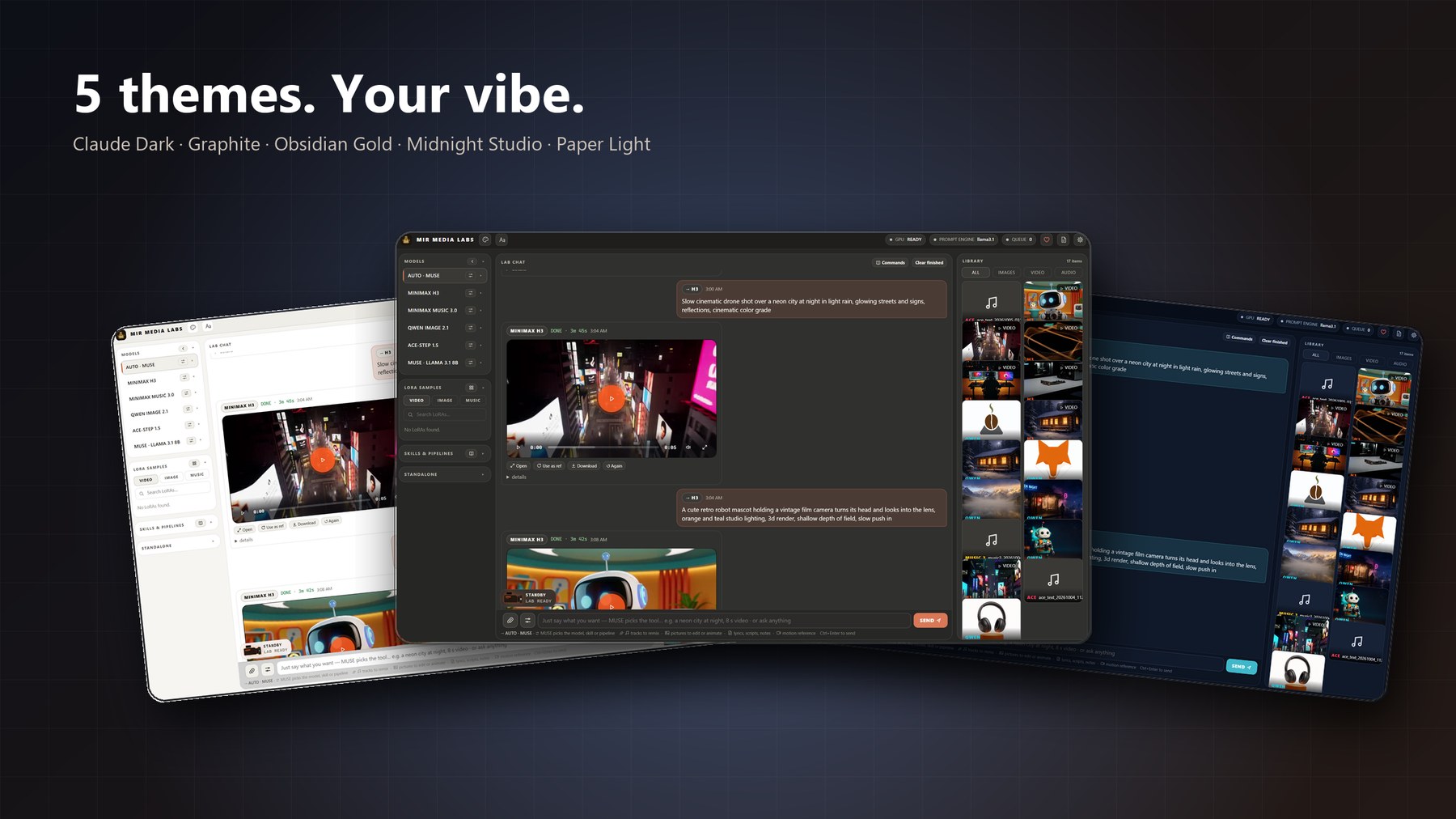Click Again to regenerate the neon city video
The width and height of the screenshot is (1456, 819).
(x=615, y=466)
